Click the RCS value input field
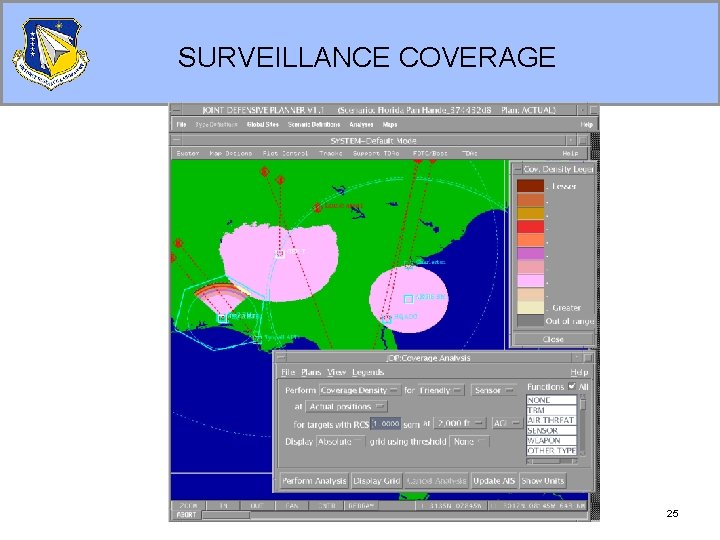Viewport: 720px width, 540px height. 386,423
